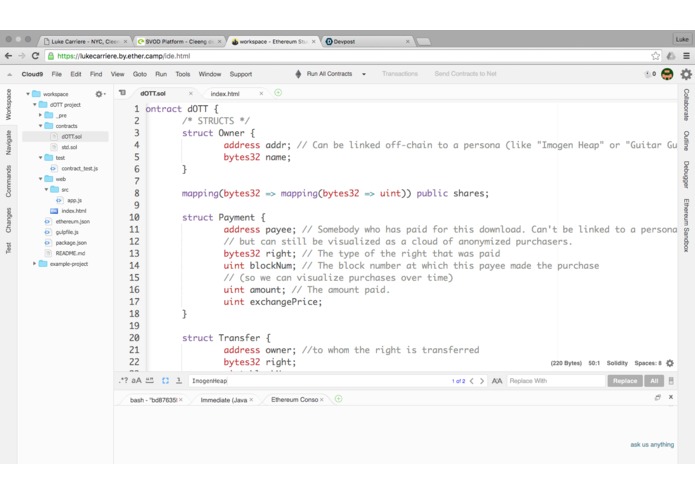
Task: Open Navigate side panel
Action: (8, 142)
